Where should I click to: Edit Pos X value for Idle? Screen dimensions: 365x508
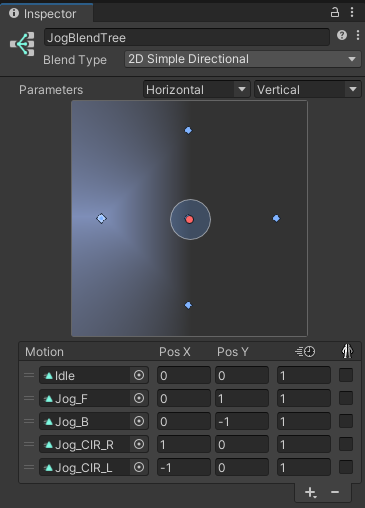[x=184, y=375]
